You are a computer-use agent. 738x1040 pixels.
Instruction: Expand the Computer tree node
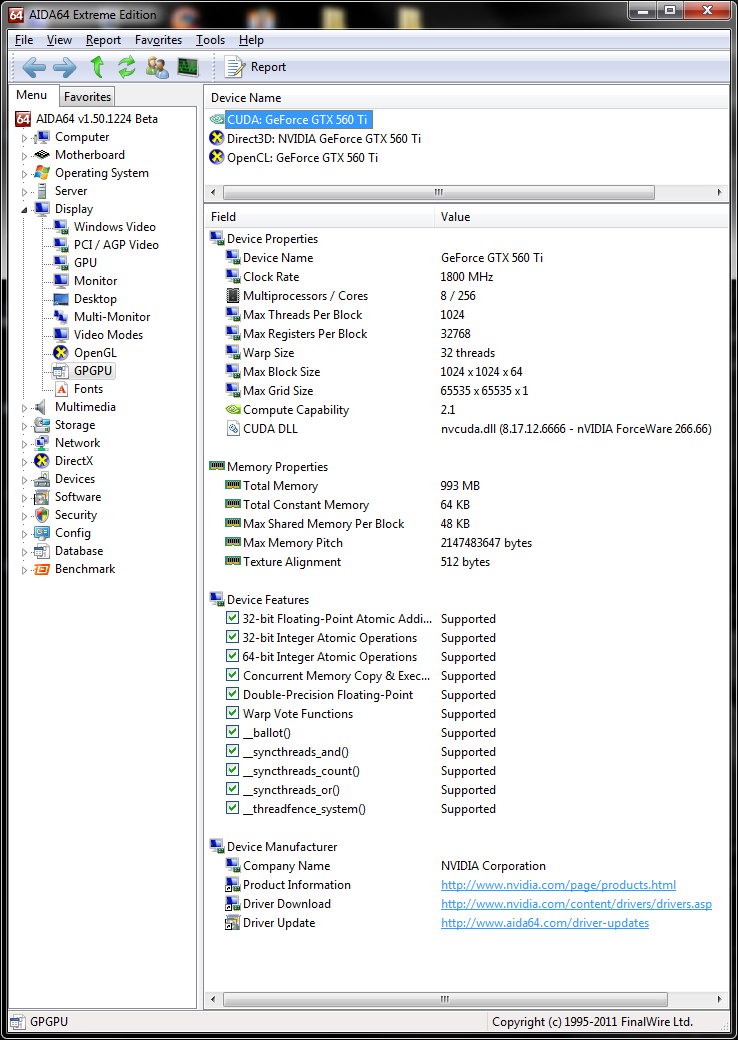[25, 138]
